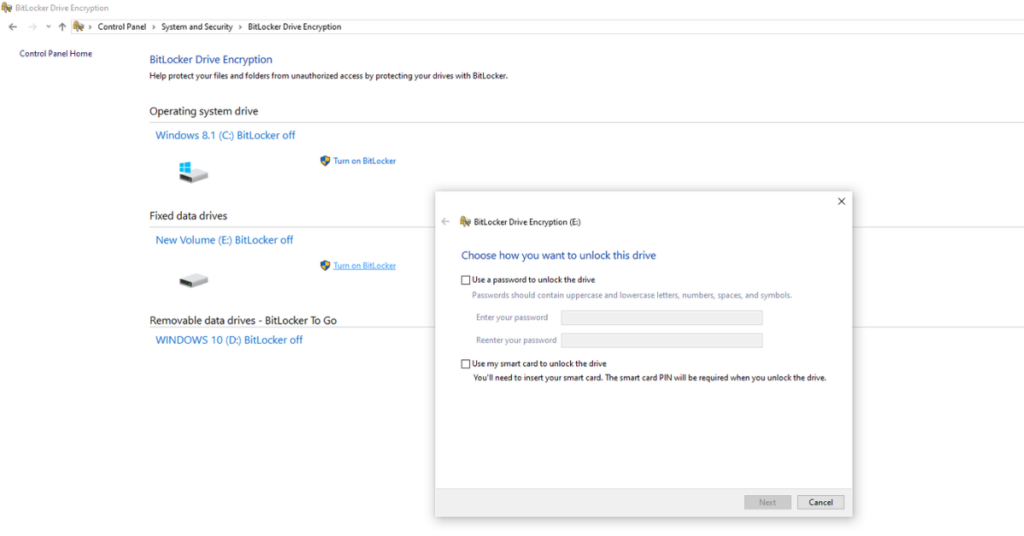Expand the chevron before Control Panel in the breadcrumb
This screenshot has height=536, width=1024.
[91, 27]
